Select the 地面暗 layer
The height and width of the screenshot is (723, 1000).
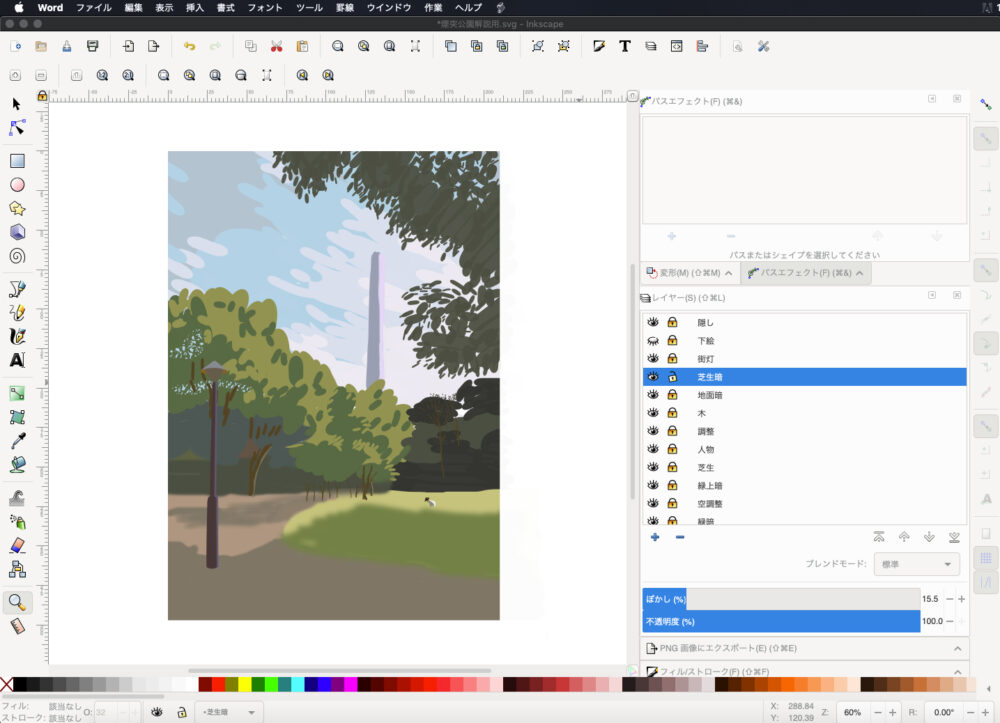(710, 395)
